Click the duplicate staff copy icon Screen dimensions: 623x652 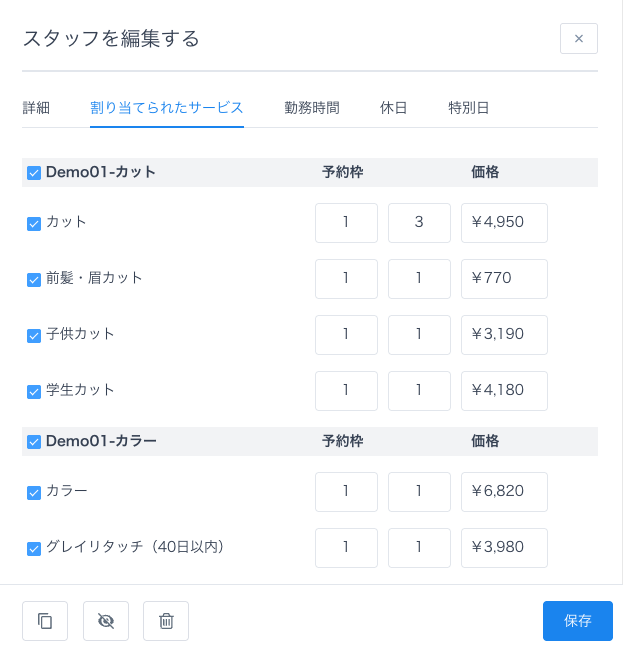coord(45,621)
